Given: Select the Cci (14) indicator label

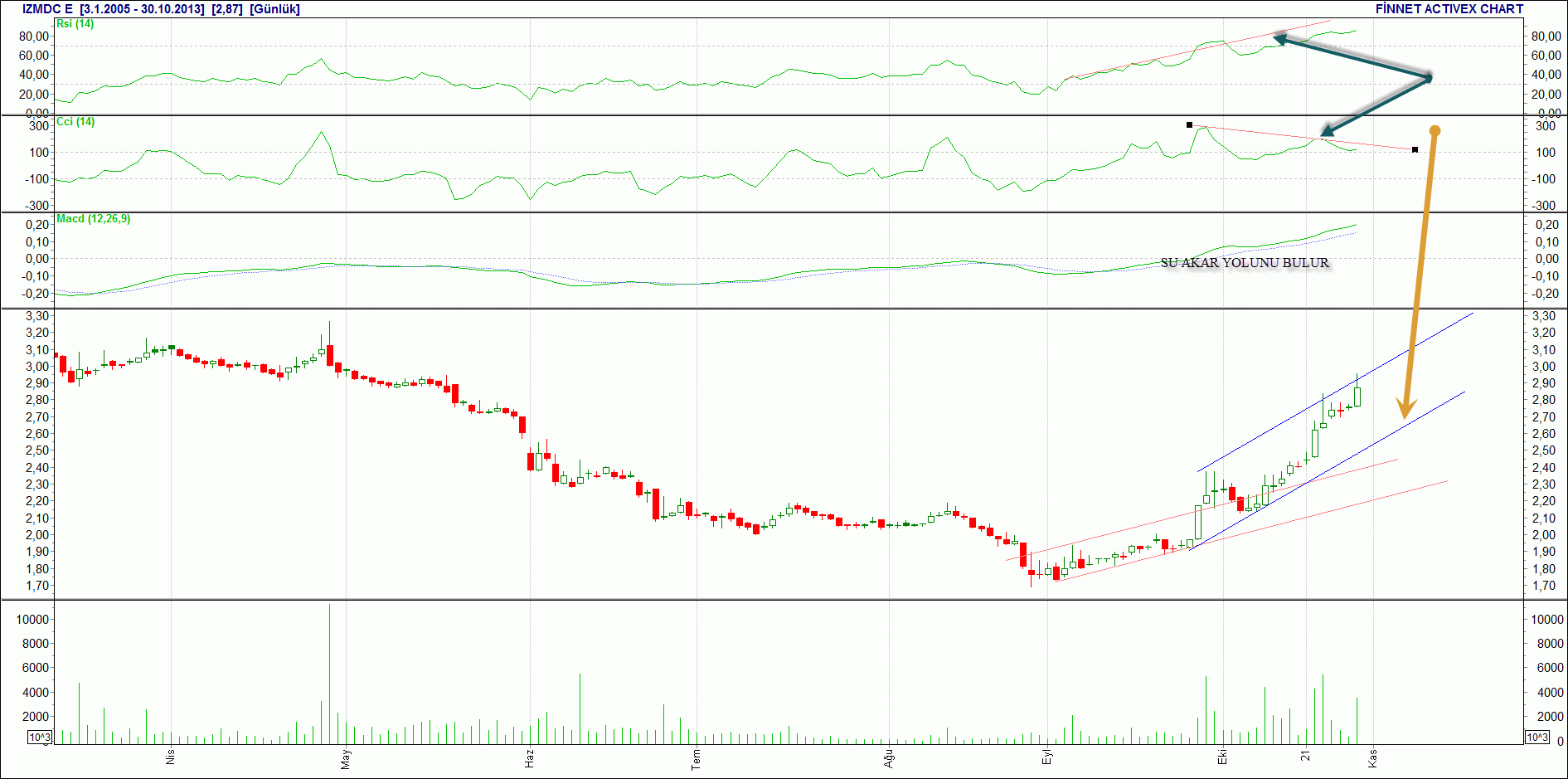Looking at the screenshot, I should 75,122.
